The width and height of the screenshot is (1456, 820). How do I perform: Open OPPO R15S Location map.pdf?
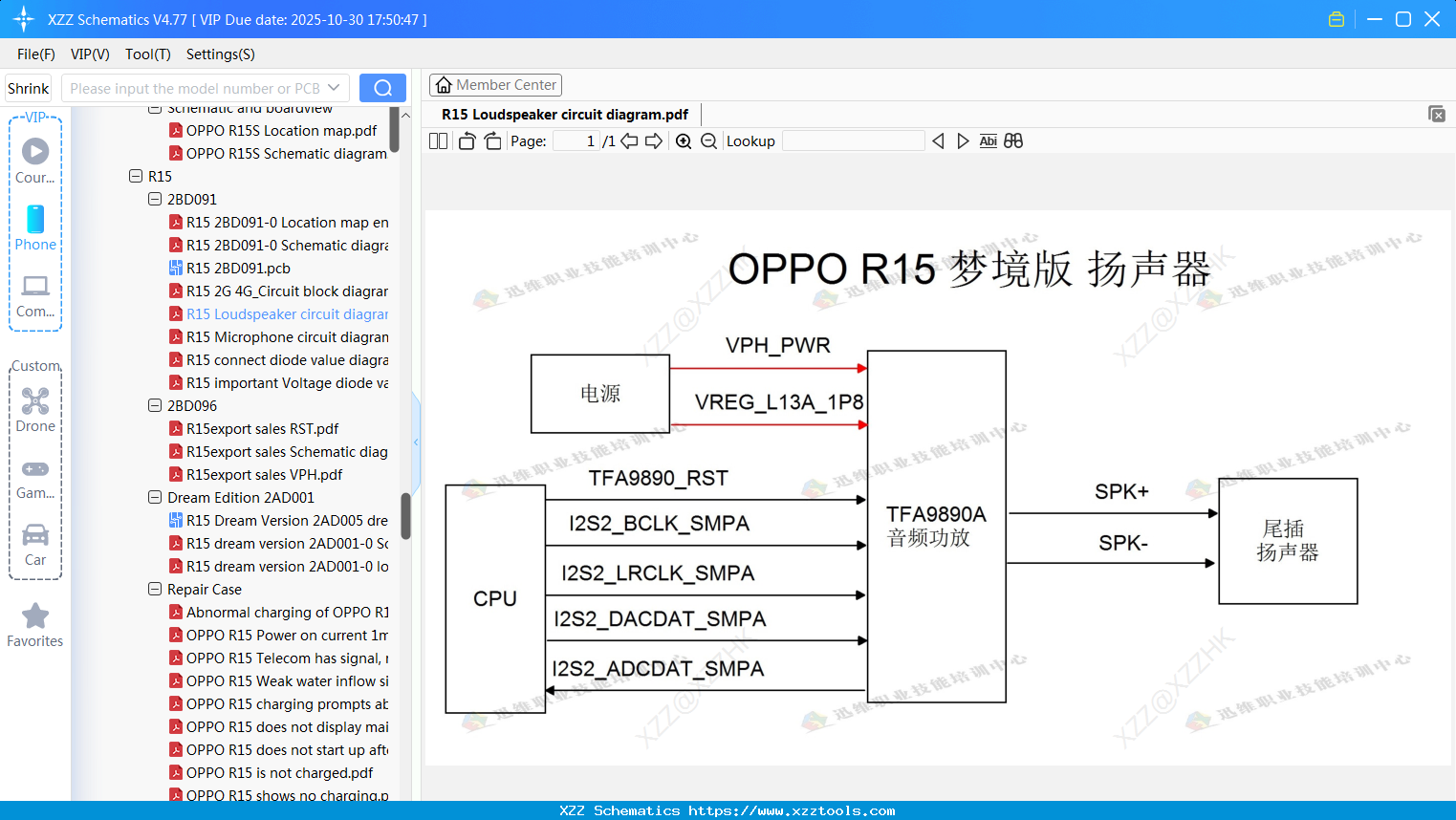pos(273,131)
